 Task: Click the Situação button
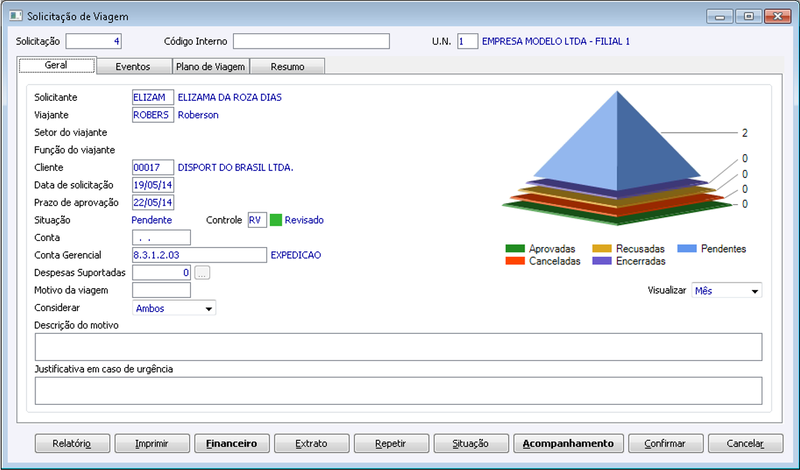[471, 443]
